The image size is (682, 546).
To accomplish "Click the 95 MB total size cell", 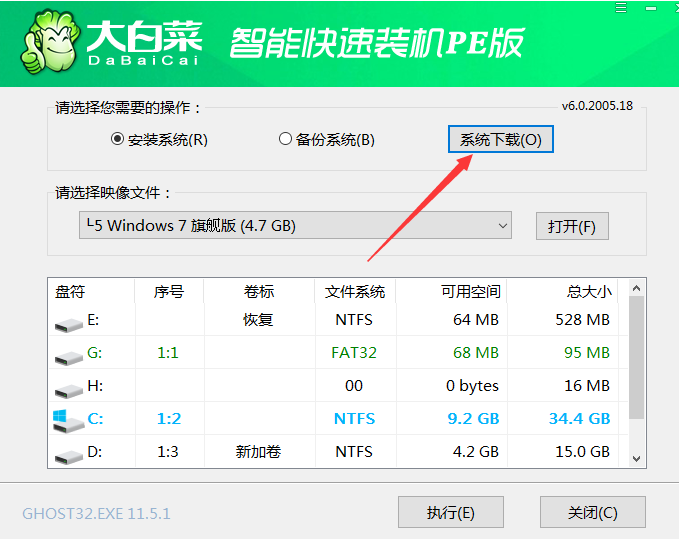I will click(587, 353).
